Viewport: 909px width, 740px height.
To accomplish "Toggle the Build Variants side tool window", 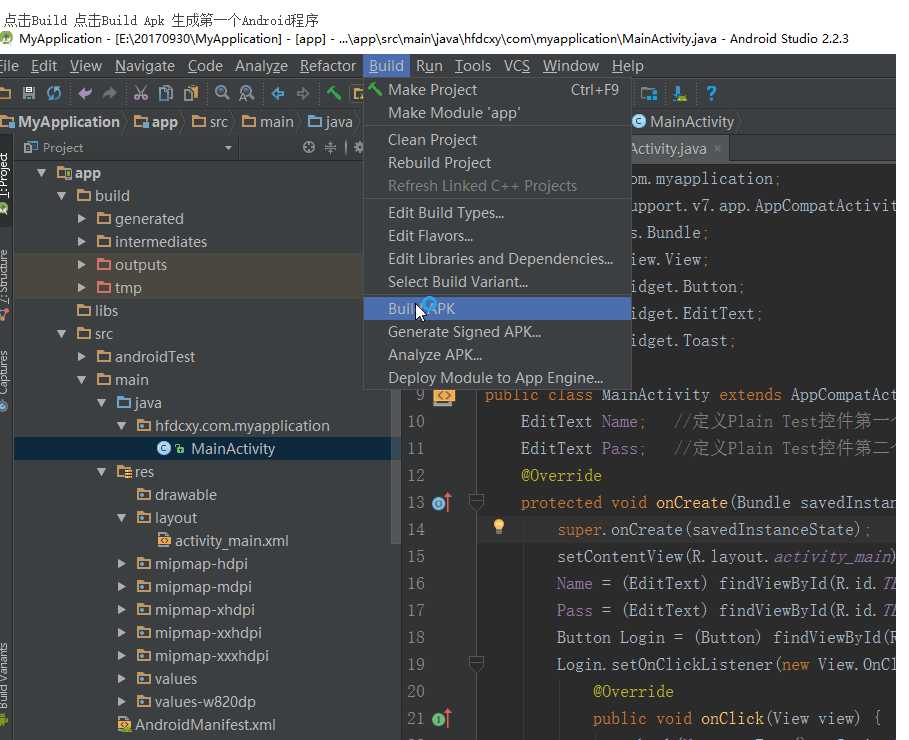I will pyautogui.click(x=5, y=683).
